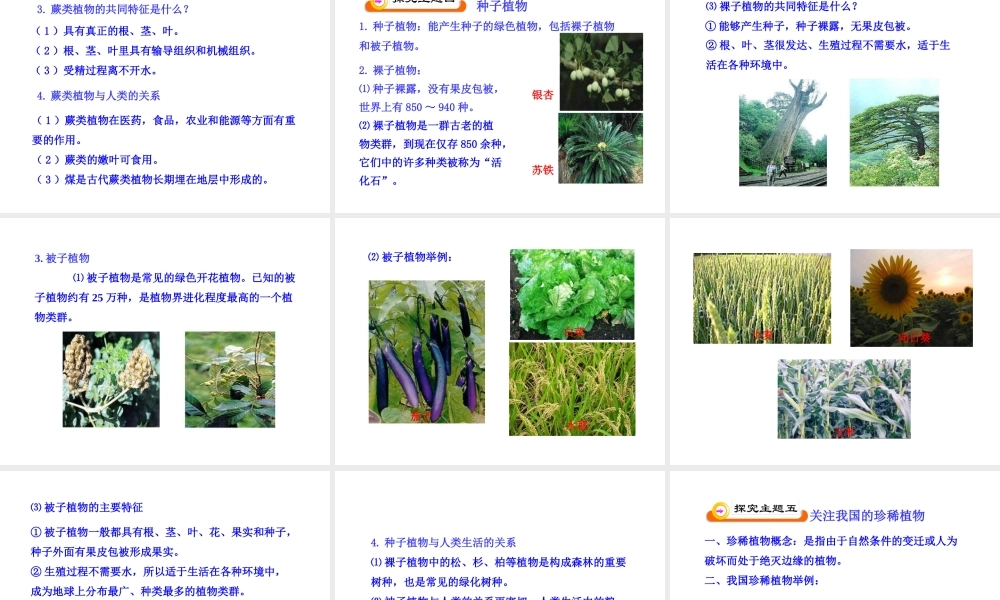Select the green cabbage photo
Screen dimensions: 1000x600
[572, 294]
